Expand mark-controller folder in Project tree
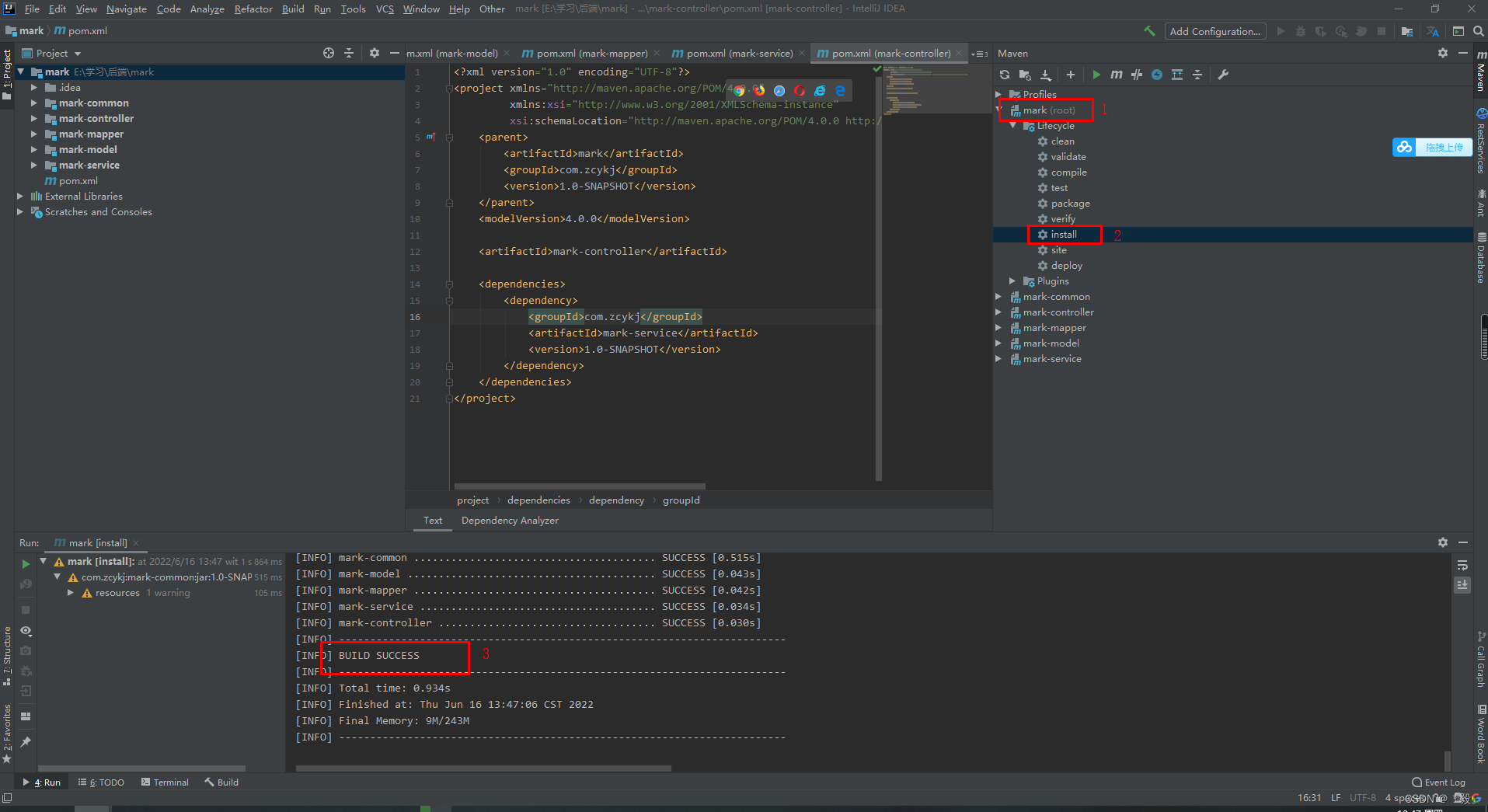This screenshot has height=812, width=1488. point(34,119)
